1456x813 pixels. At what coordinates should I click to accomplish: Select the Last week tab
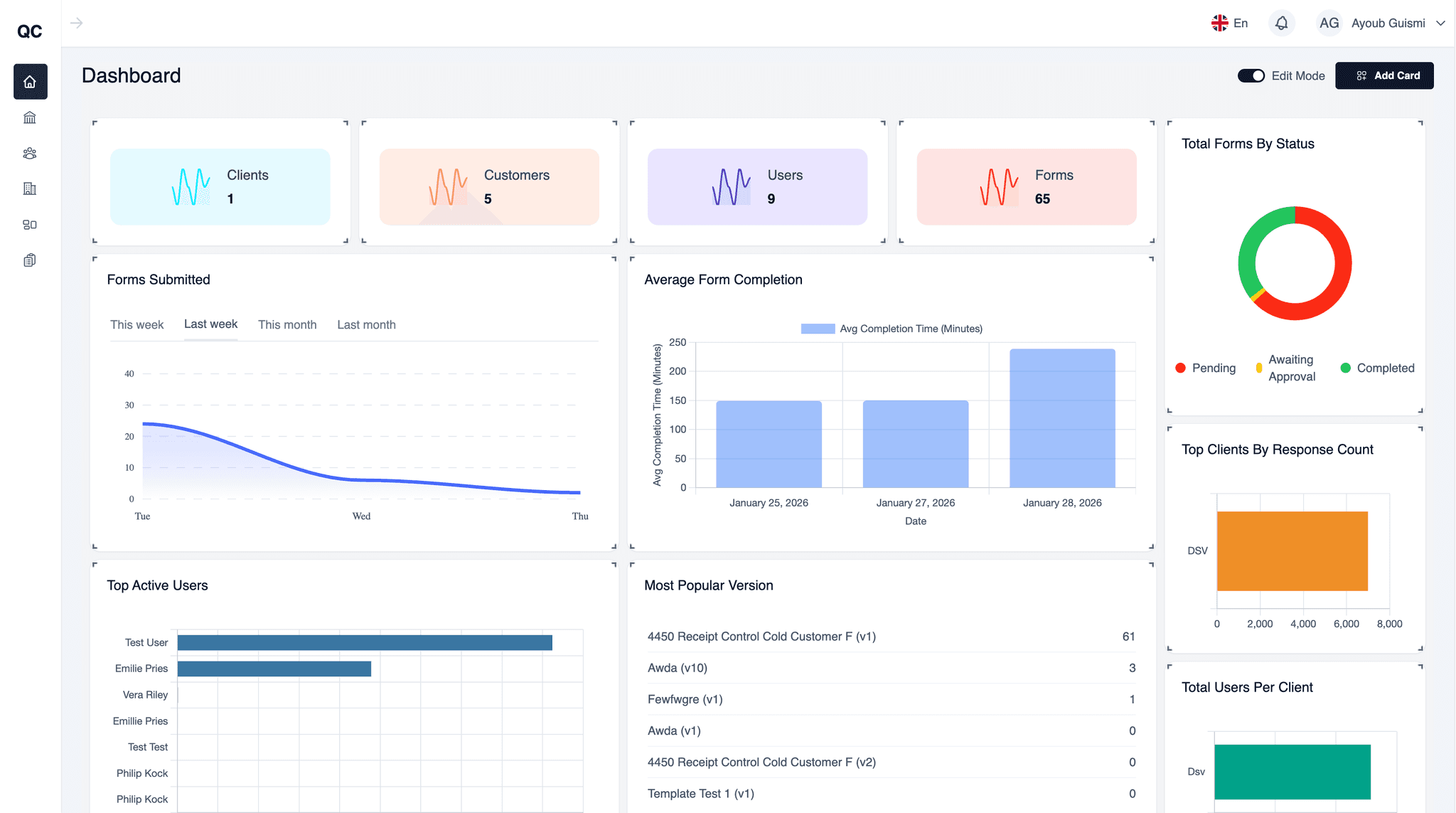(x=210, y=324)
